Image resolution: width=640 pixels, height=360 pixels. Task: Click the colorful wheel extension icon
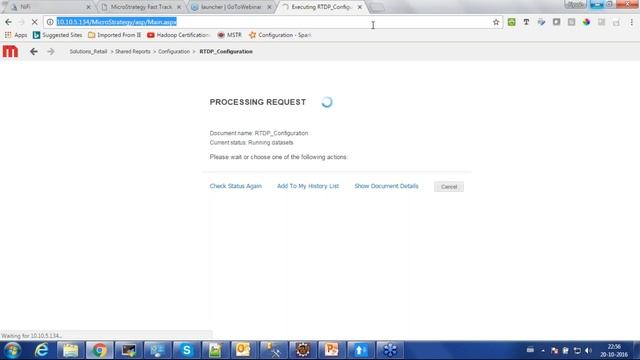(586, 22)
